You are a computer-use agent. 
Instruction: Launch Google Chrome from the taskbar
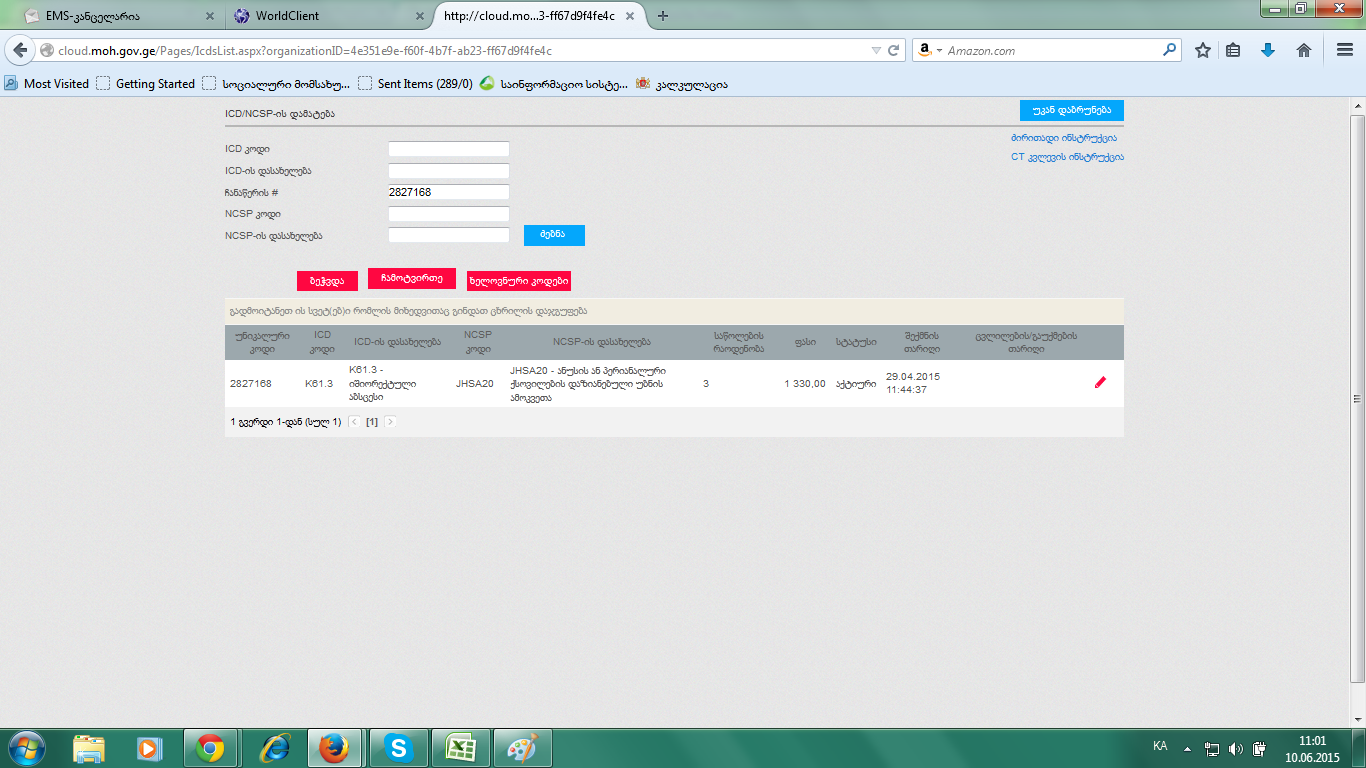(210, 748)
